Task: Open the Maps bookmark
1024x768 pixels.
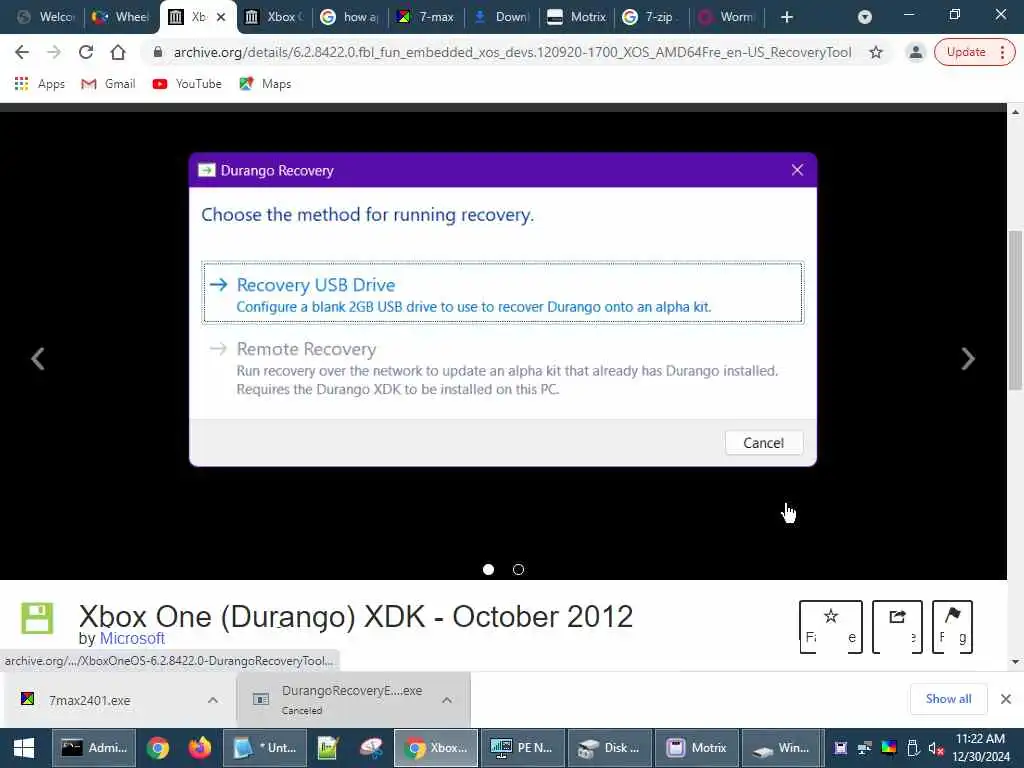Action: tap(266, 84)
